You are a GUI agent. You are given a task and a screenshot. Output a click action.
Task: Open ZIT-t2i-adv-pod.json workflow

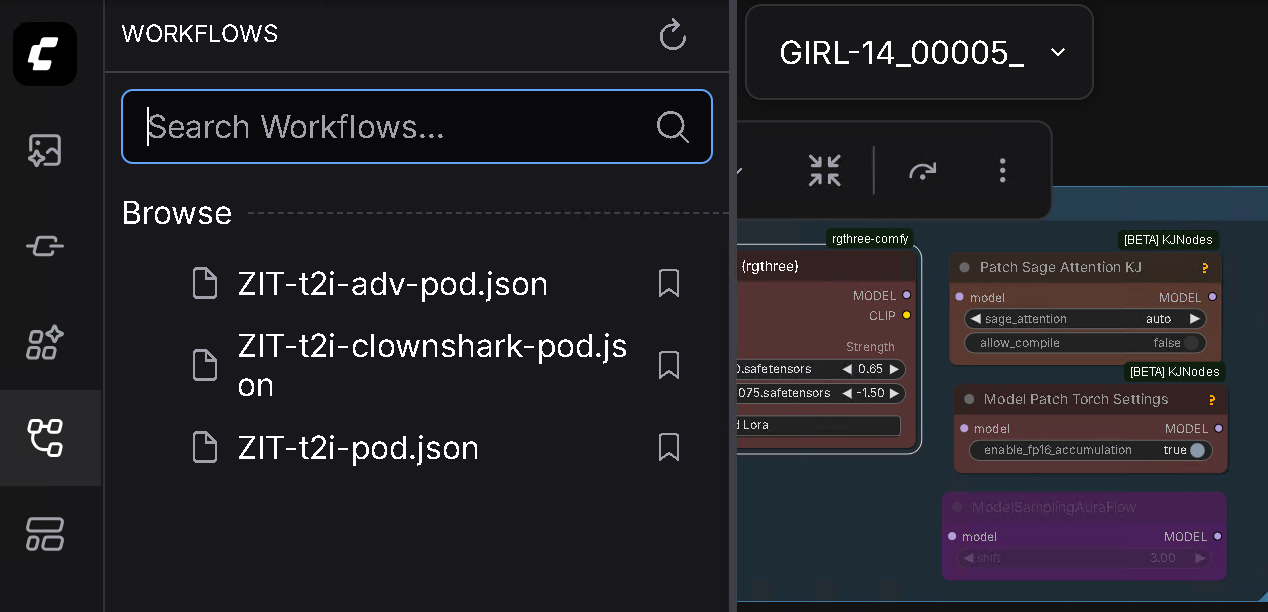(392, 284)
